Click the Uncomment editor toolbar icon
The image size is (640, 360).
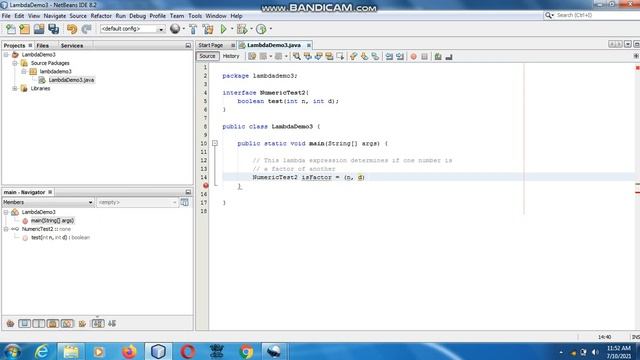pos(449,57)
